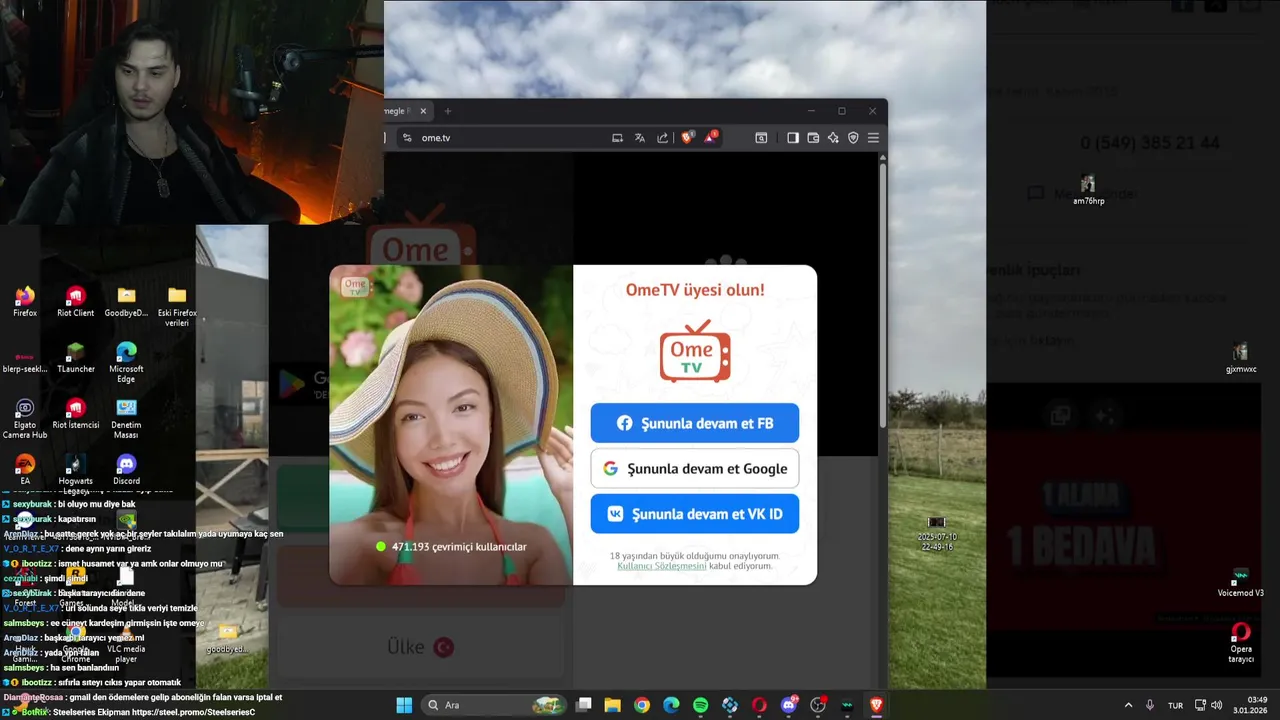Open Opera from the taskbar
This screenshot has width=1280, height=720.
pos(759,705)
